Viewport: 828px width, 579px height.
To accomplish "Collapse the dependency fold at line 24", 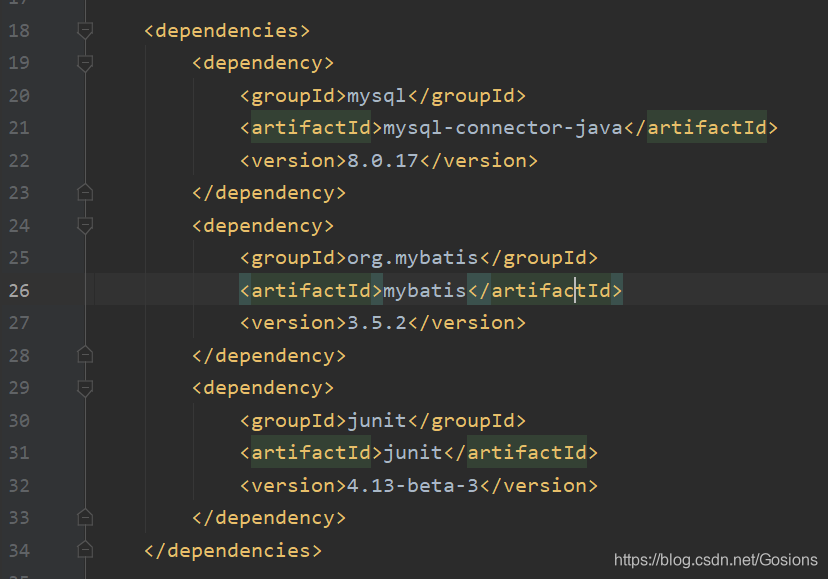I will (x=85, y=226).
